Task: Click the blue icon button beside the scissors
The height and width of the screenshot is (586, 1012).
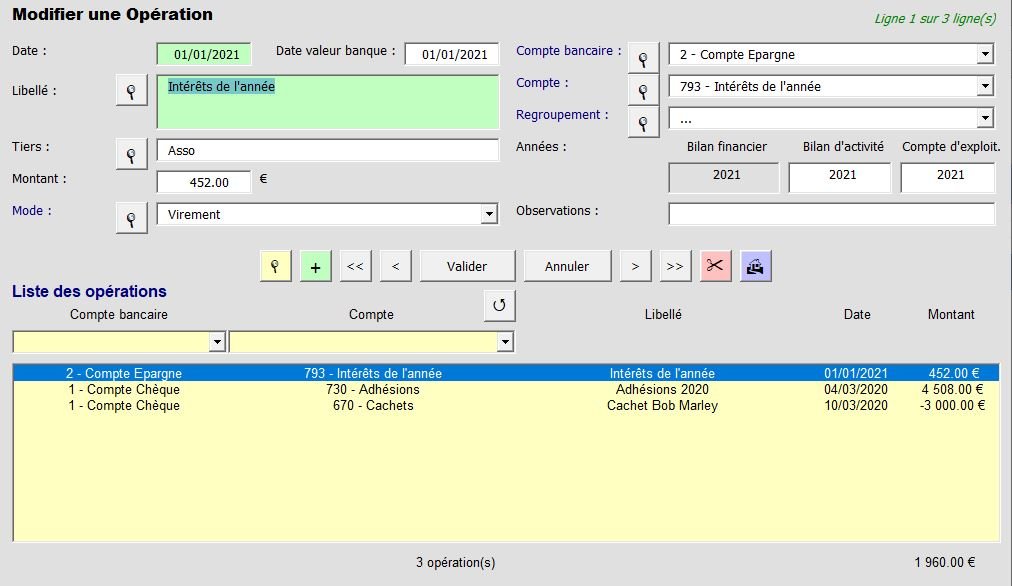Action: (x=755, y=266)
